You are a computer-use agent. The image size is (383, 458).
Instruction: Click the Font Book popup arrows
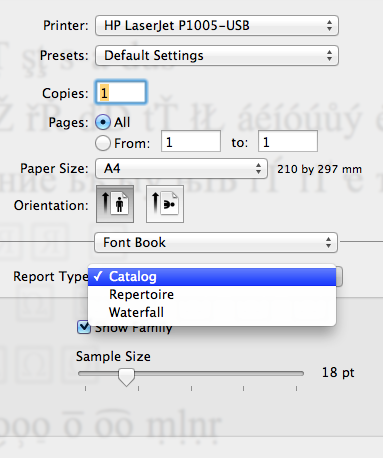click(329, 242)
